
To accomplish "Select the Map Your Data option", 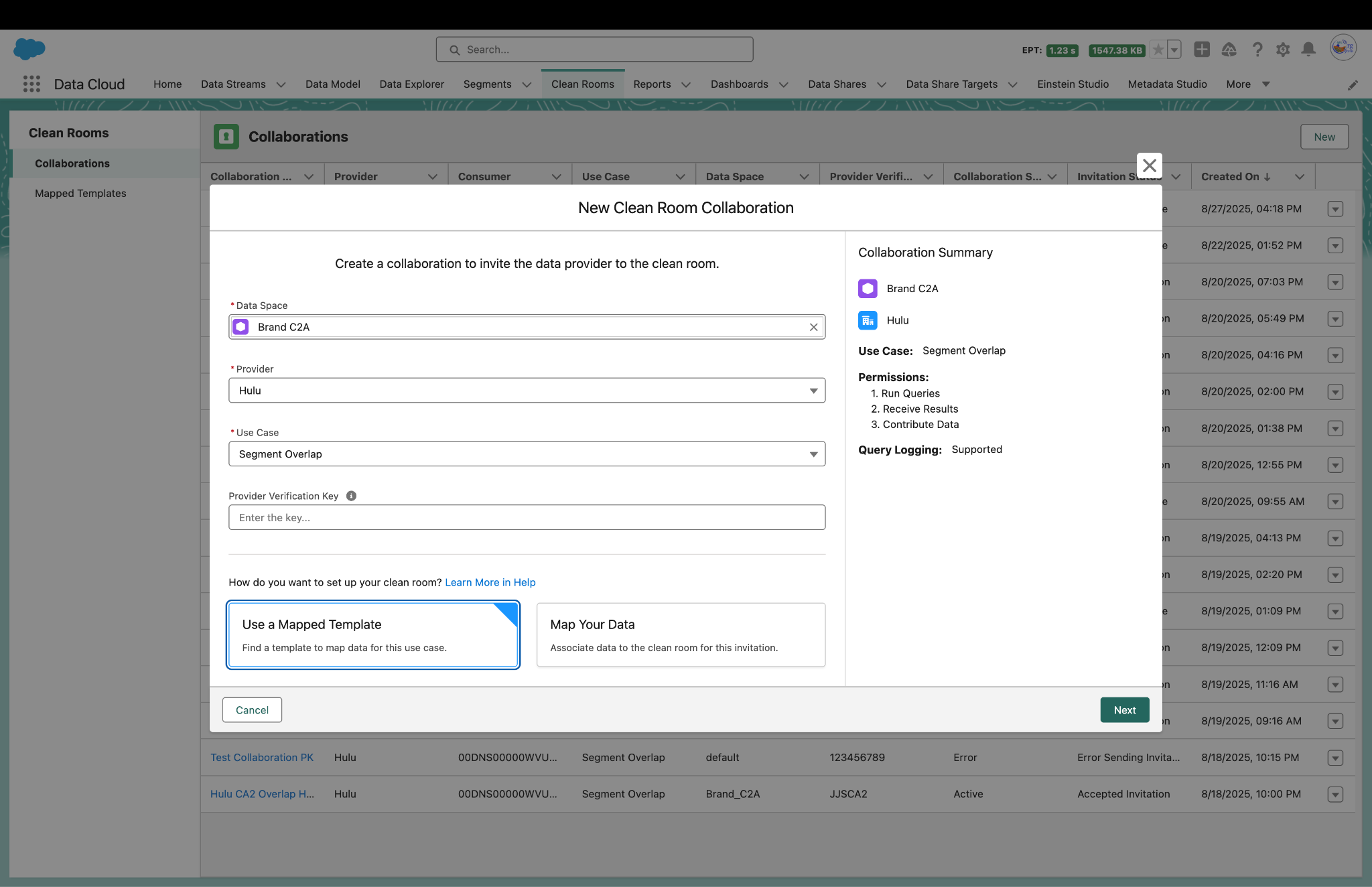I will (681, 635).
